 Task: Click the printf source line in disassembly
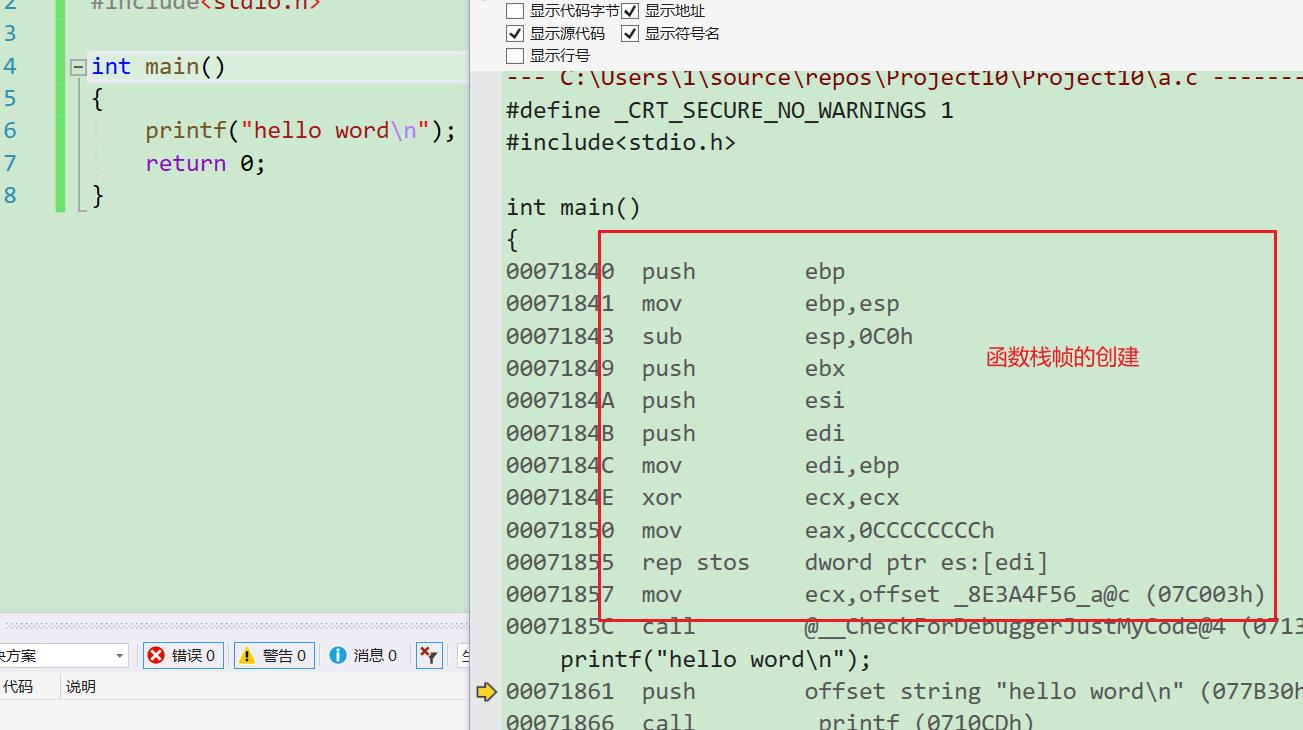pyautogui.click(x=716, y=660)
